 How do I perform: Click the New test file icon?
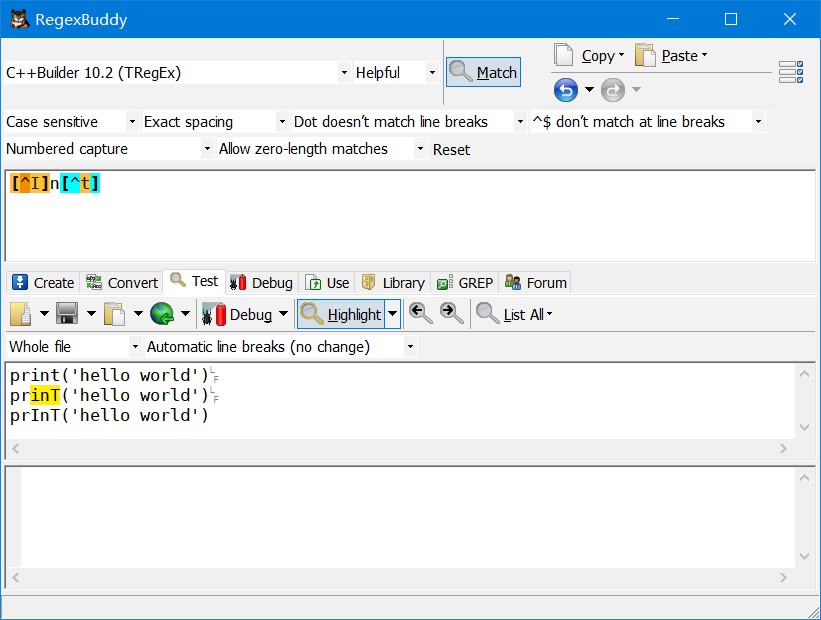pyautogui.click(x=21, y=314)
